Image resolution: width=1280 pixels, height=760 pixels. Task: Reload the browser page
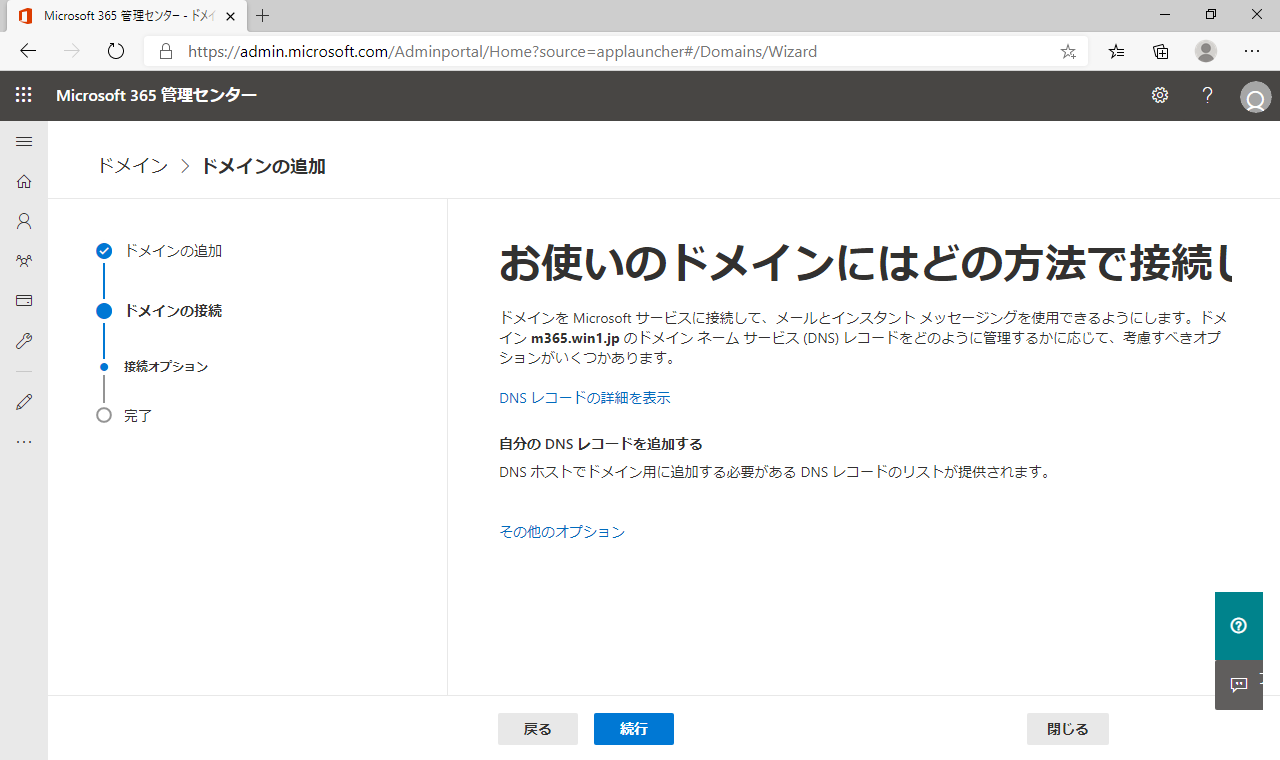[115, 51]
